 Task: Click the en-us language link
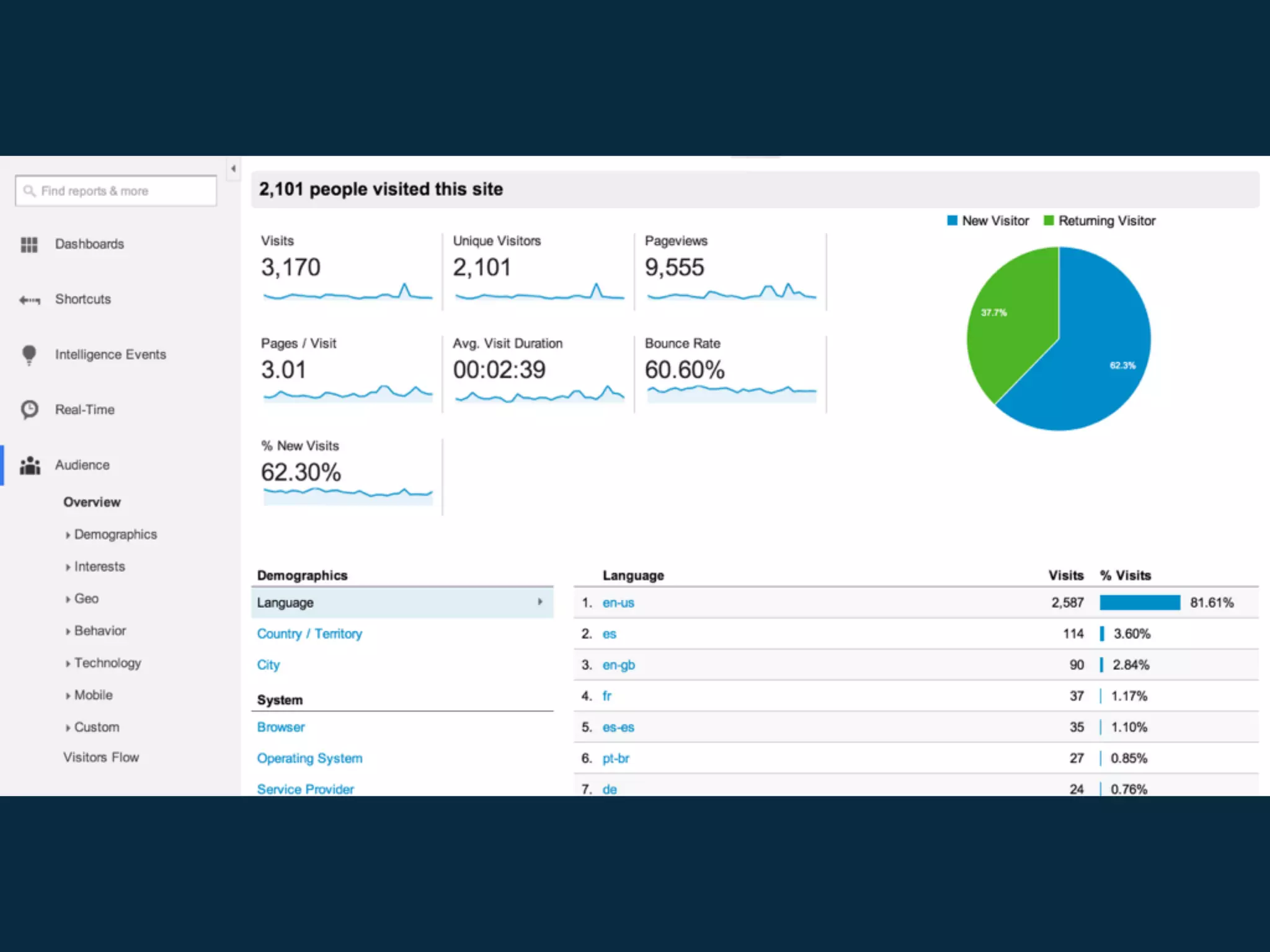pos(618,602)
